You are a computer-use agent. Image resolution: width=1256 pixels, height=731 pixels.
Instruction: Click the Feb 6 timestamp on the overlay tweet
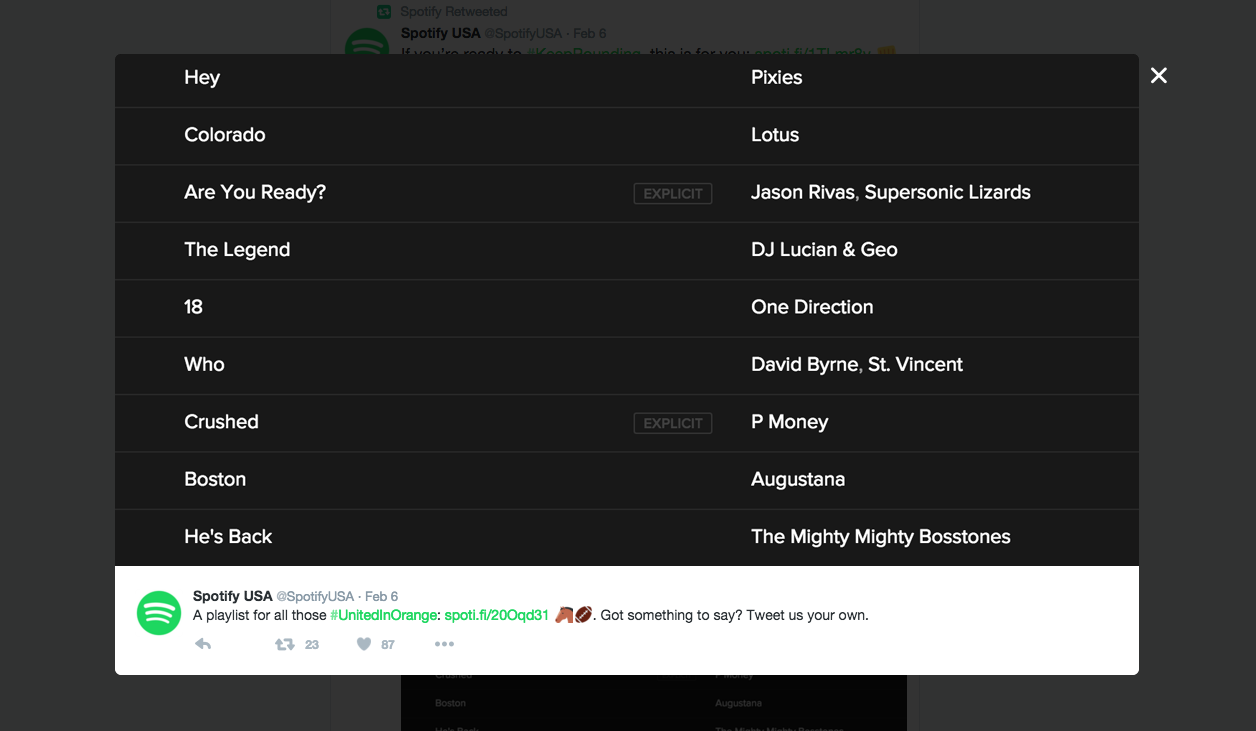(382, 596)
